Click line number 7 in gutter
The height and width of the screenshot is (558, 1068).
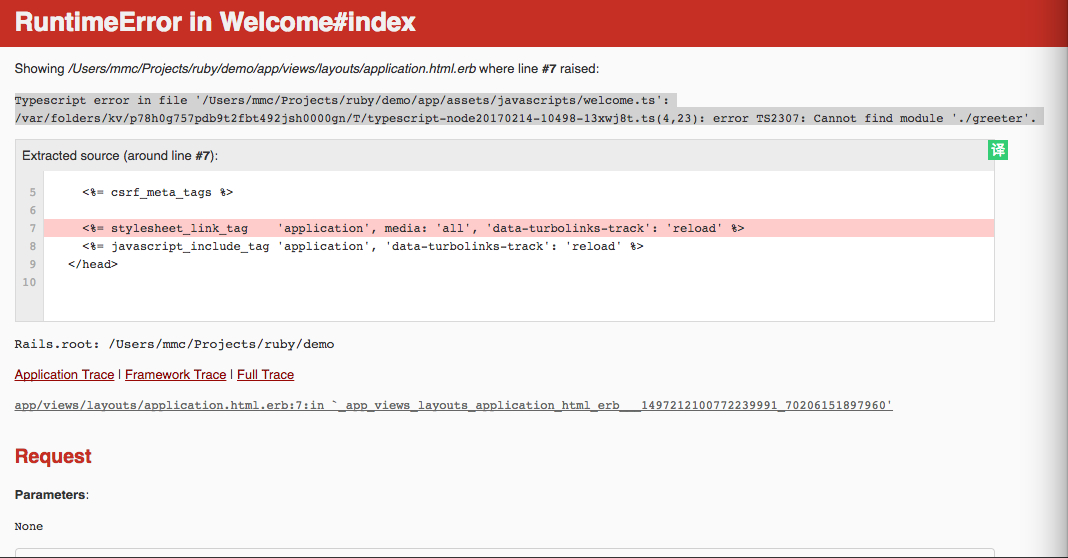tap(32, 228)
